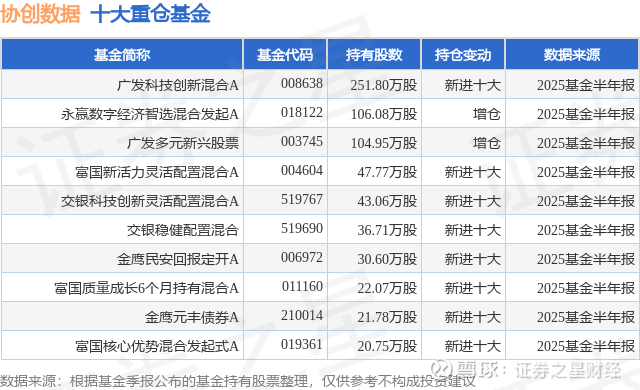Click the 持仓变动 column header

coord(463,55)
